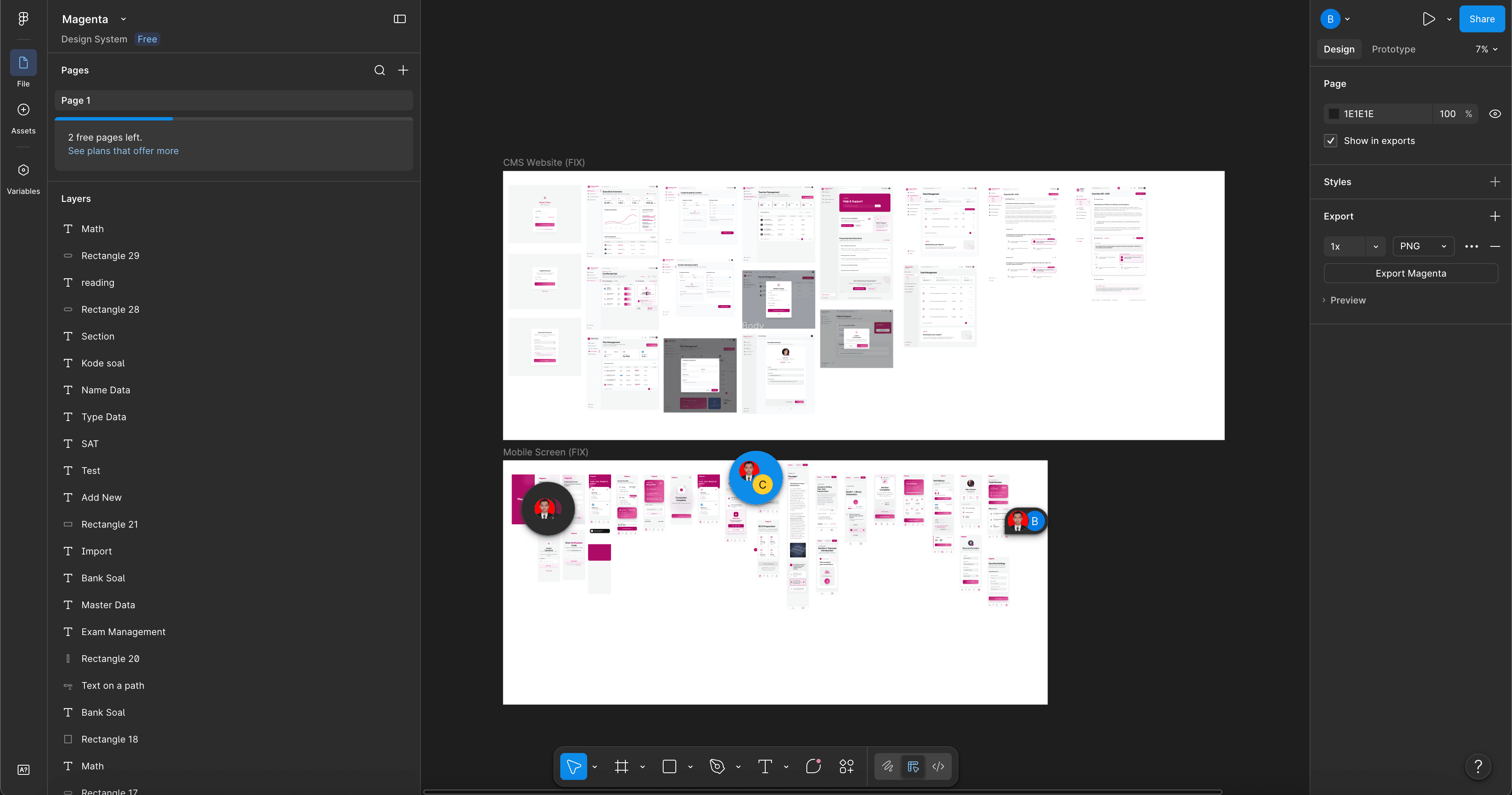This screenshot has width=1512, height=795.
Task: Switch to the Prototype tab
Action: pos(1394,49)
